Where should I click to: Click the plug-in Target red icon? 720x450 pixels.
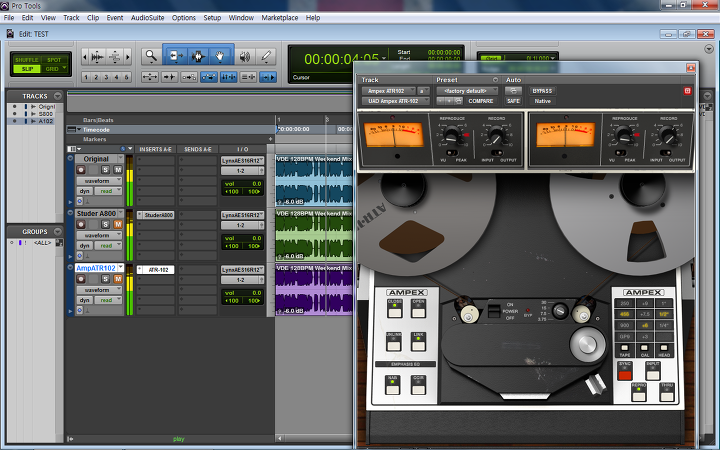click(x=687, y=91)
